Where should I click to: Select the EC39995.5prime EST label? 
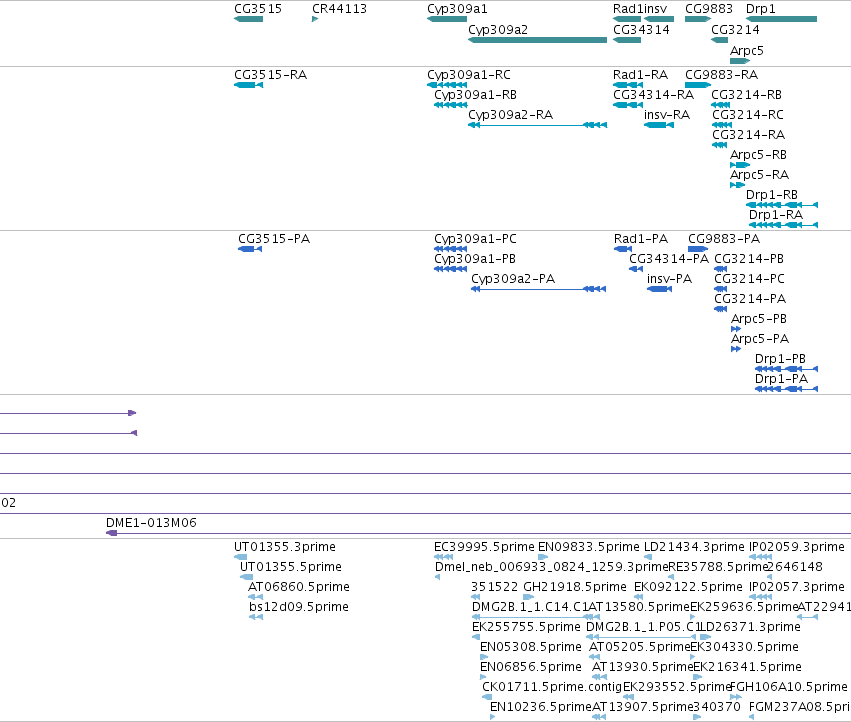pos(484,547)
